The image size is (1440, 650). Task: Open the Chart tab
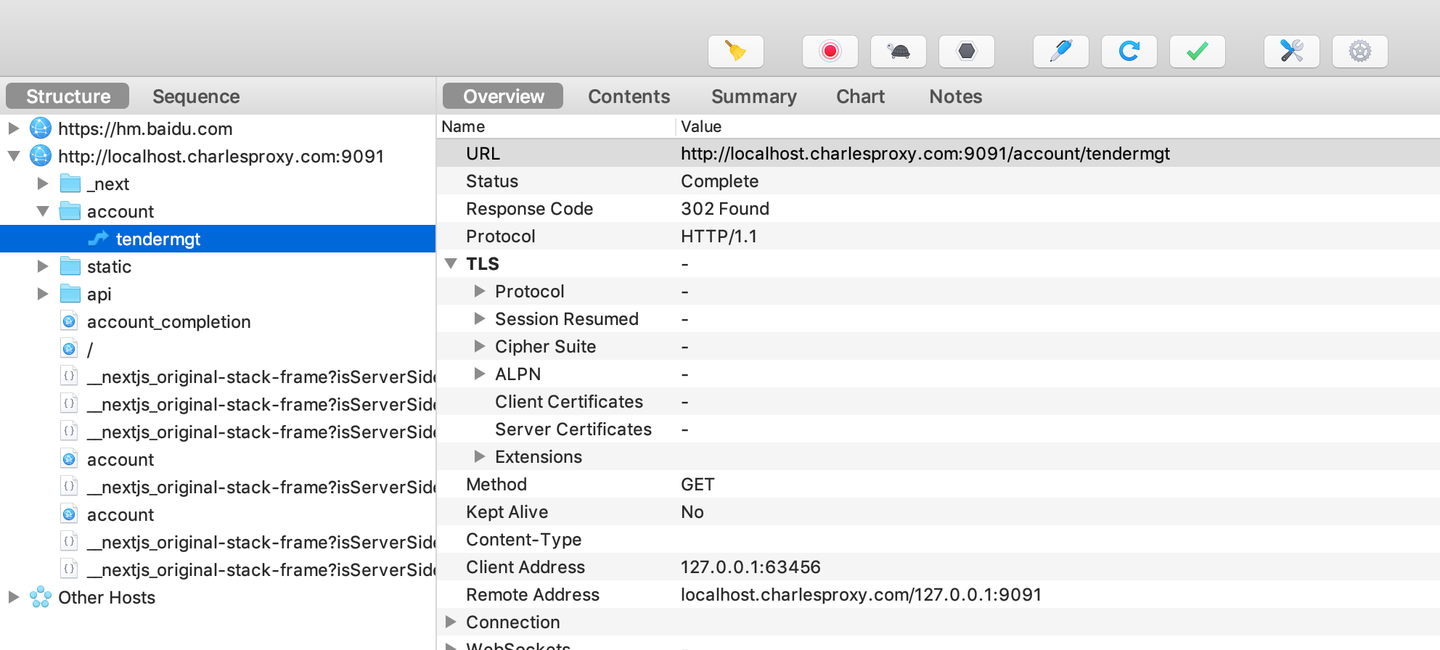(861, 96)
